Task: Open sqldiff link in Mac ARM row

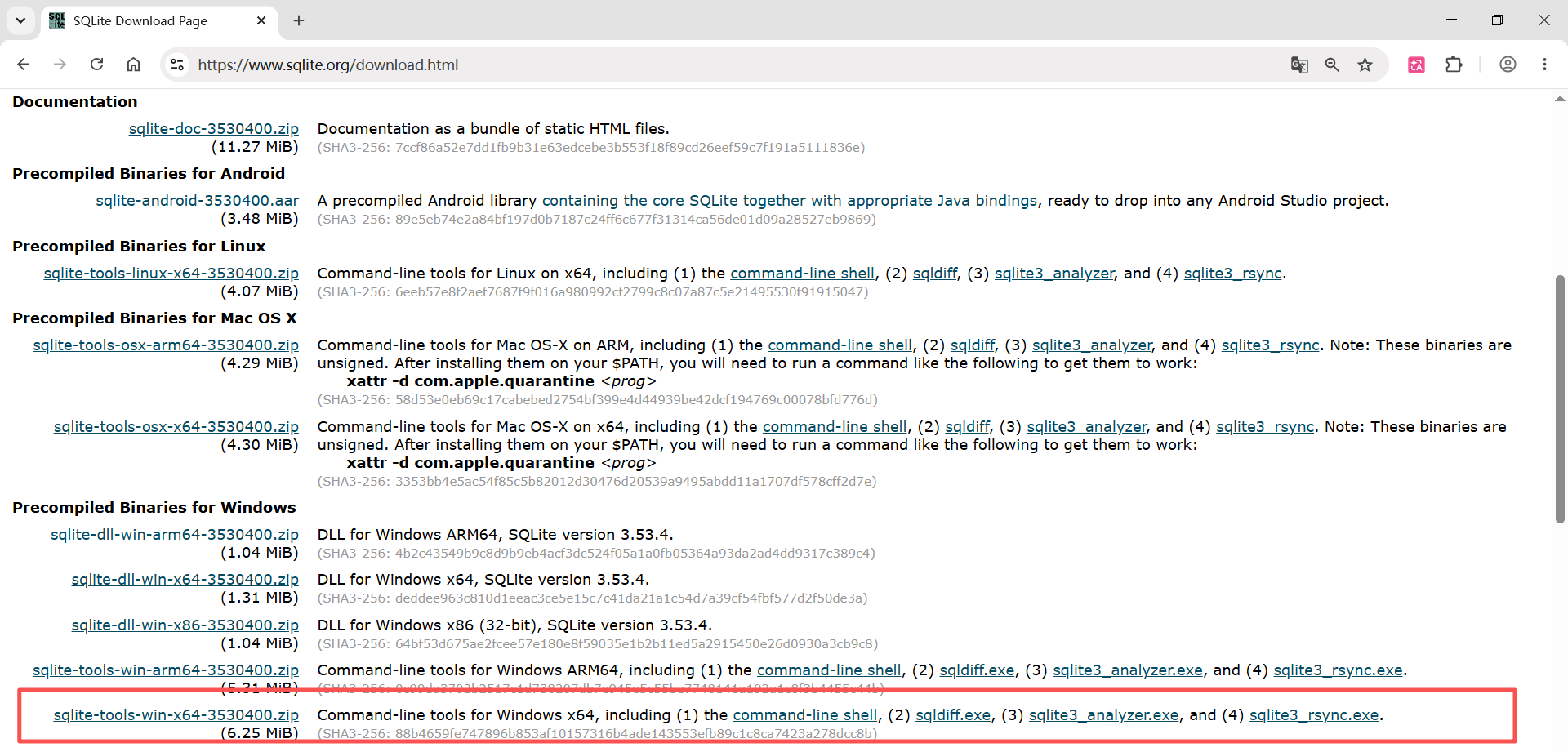Action: pos(973,345)
